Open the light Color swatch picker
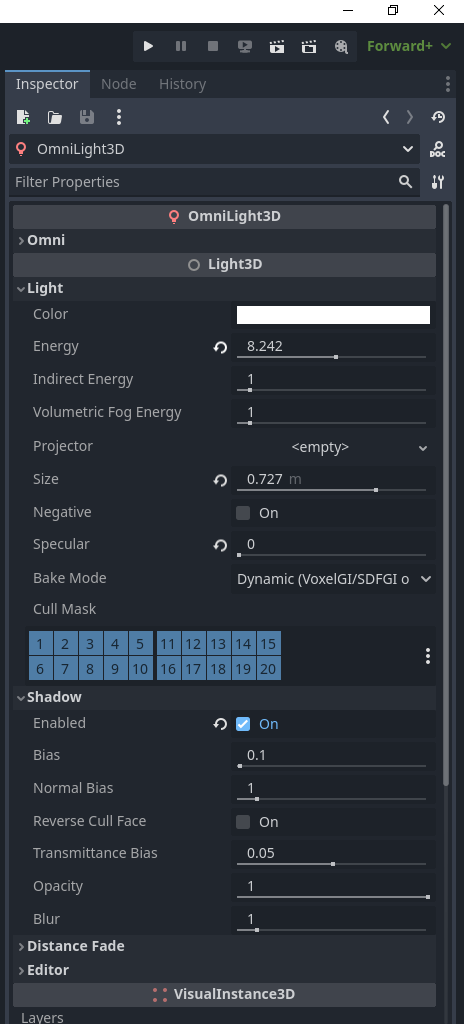This screenshot has height=1024, width=464. pyautogui.click(x=333, y=315)
